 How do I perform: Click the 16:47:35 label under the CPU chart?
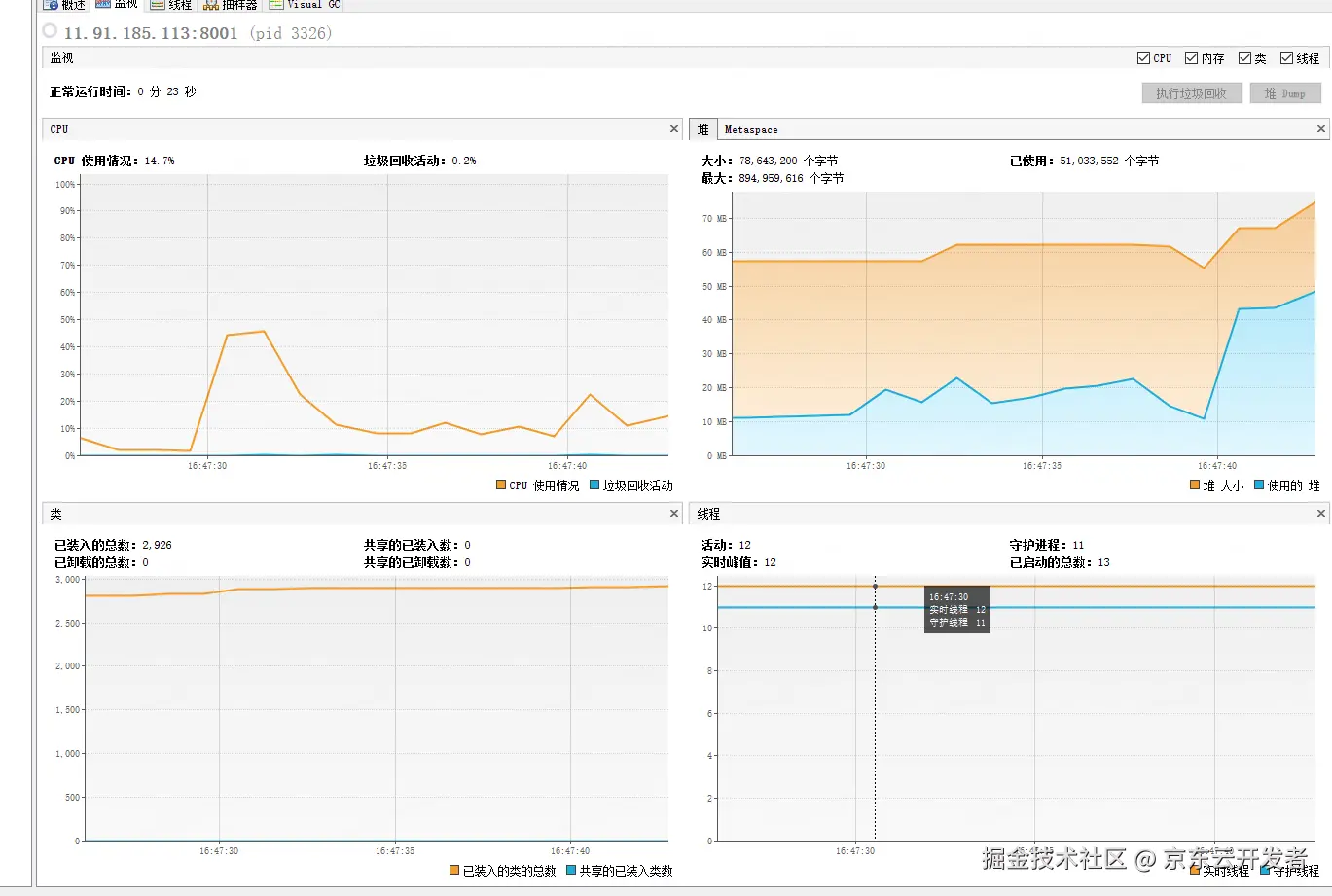pyautogui.click(x=387, y=466)
